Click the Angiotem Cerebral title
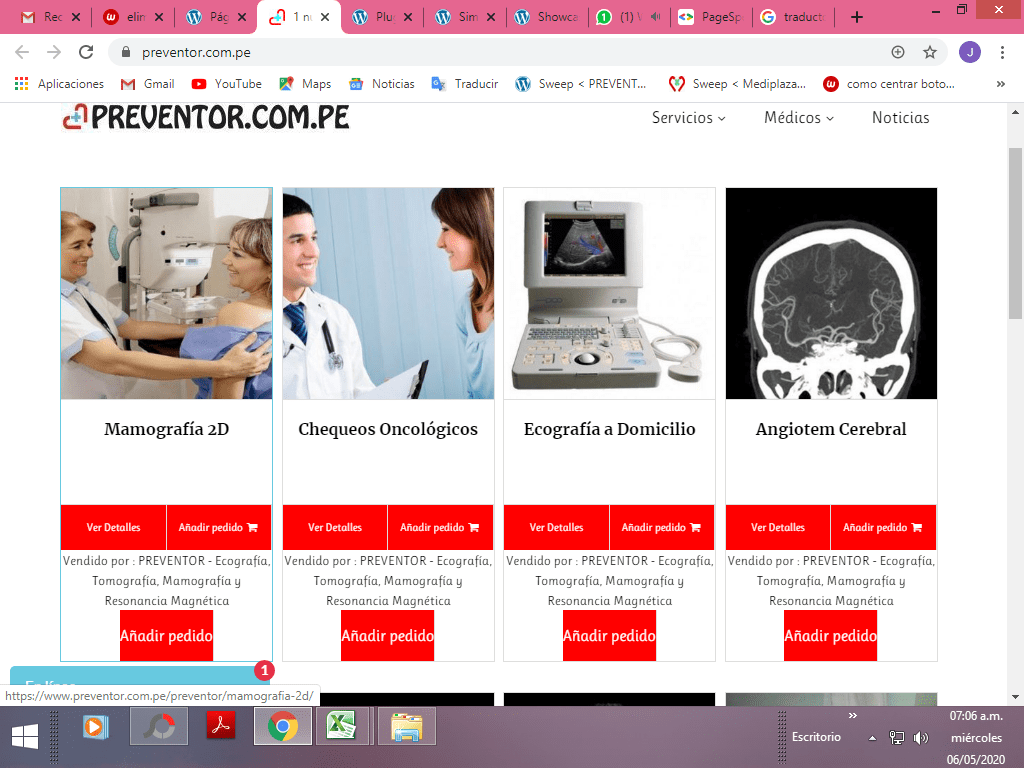The width and height of the screenshot is (1024, 768). tap(831, 429)
